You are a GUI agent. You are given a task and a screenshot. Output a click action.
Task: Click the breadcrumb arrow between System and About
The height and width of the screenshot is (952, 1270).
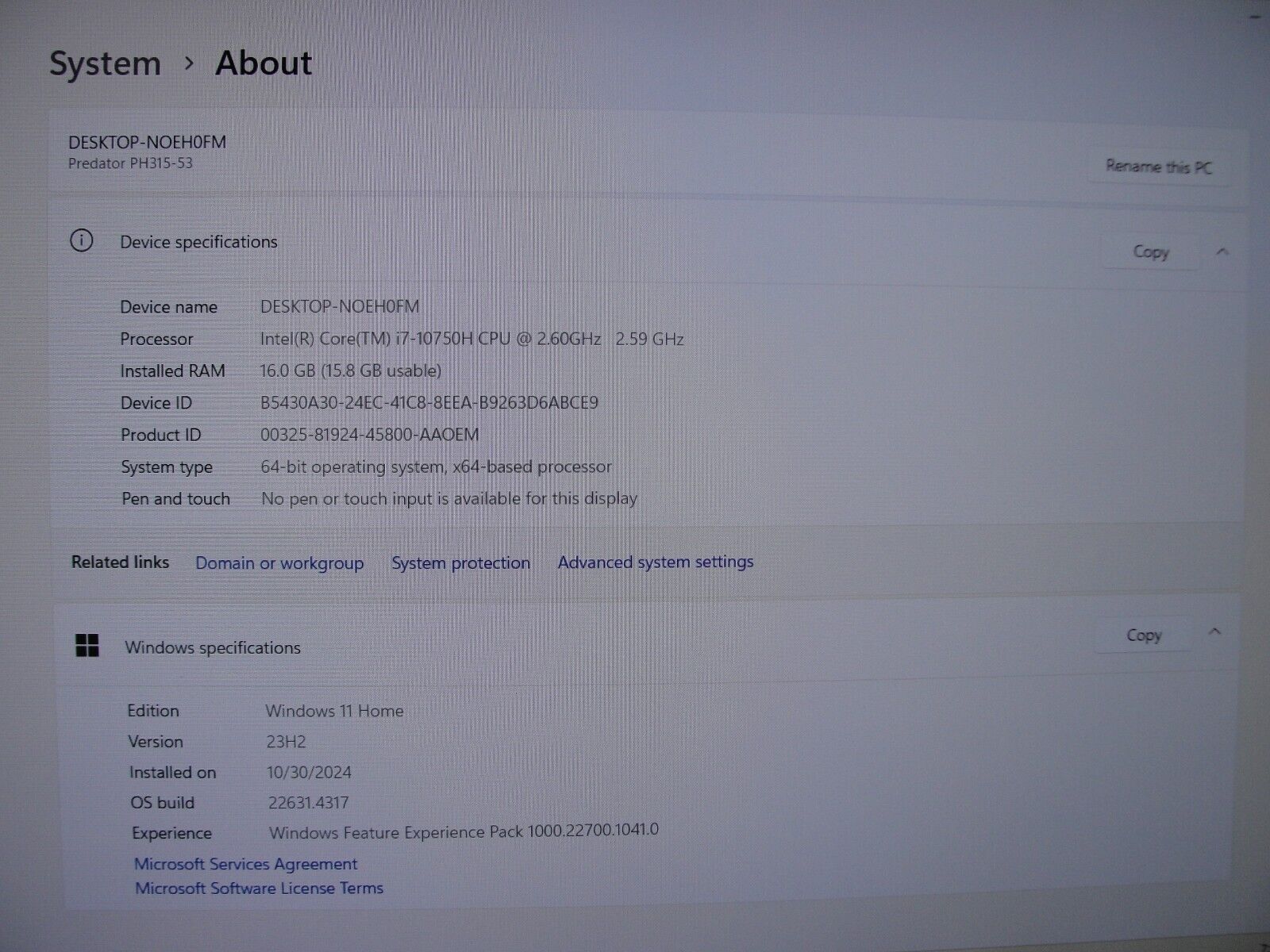coord(188,63)
